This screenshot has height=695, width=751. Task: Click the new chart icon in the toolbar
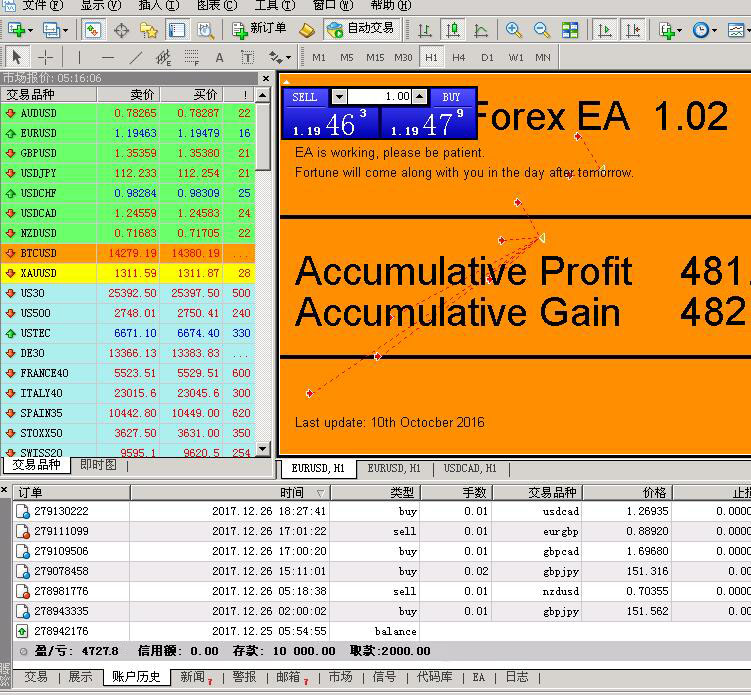point(19,30)
